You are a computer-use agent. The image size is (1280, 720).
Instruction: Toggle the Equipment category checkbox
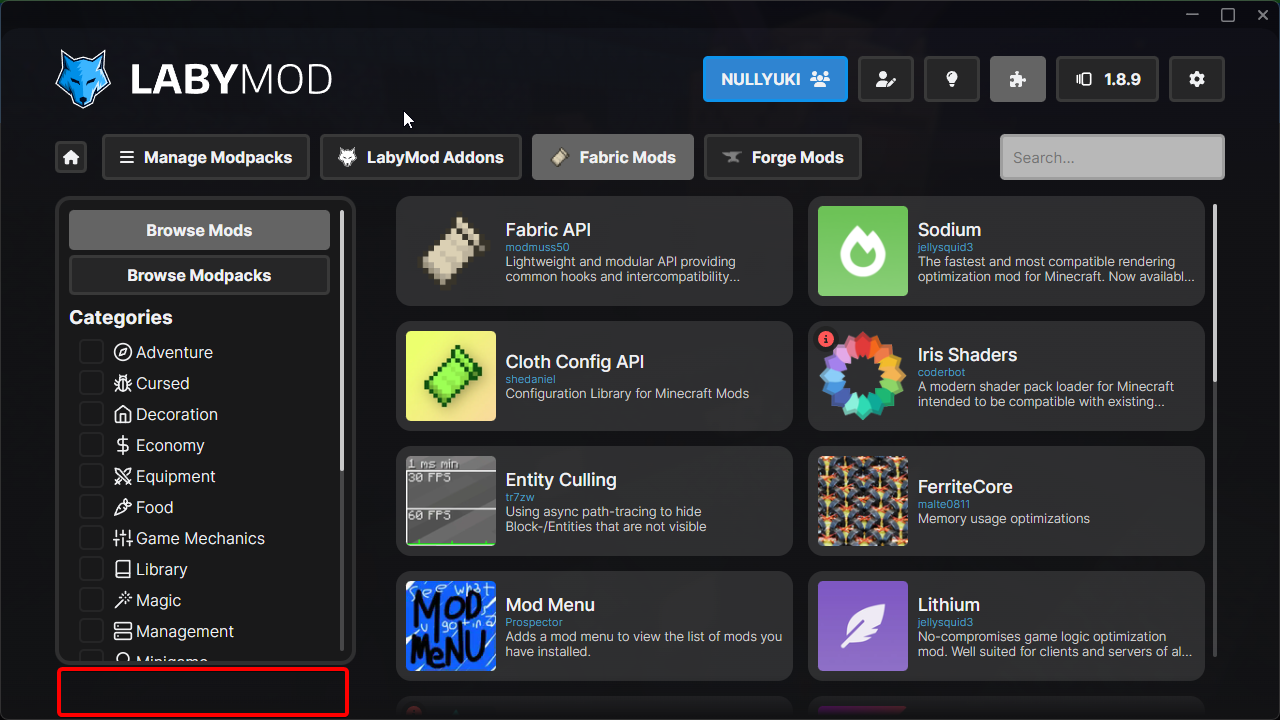click(91, 476)
